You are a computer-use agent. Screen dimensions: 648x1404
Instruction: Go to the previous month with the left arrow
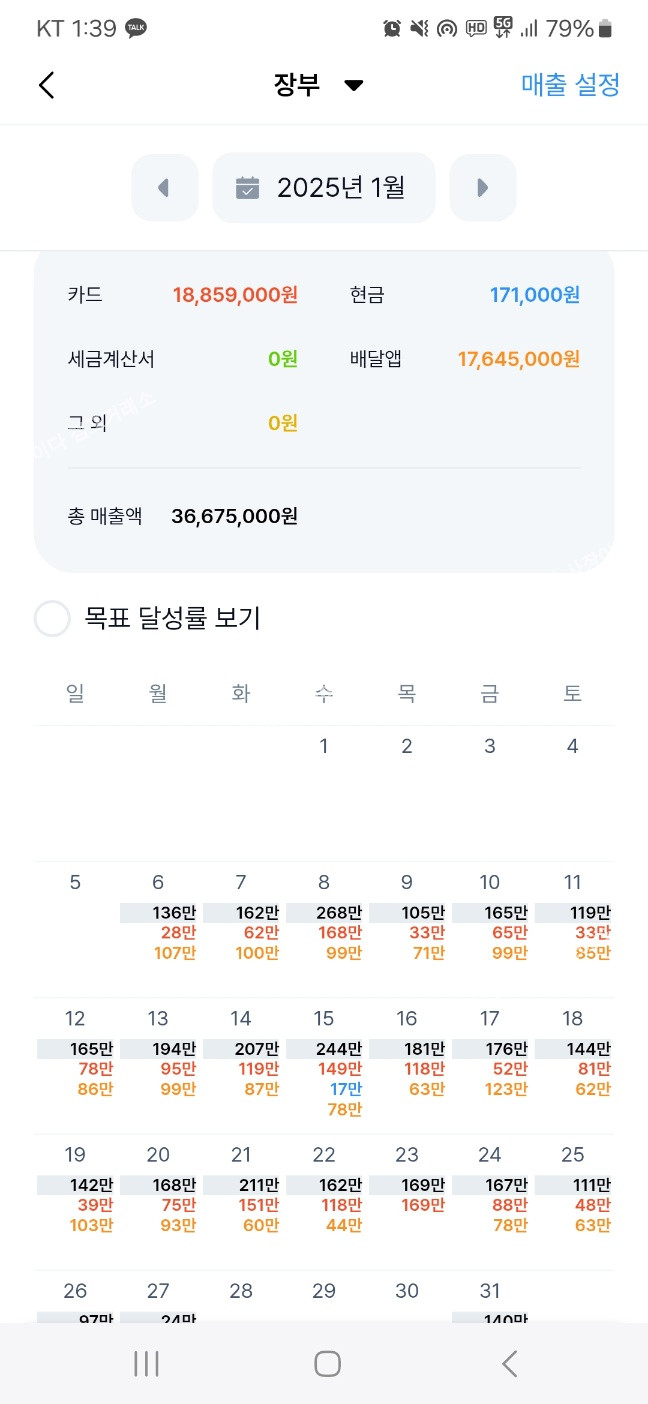164,187
